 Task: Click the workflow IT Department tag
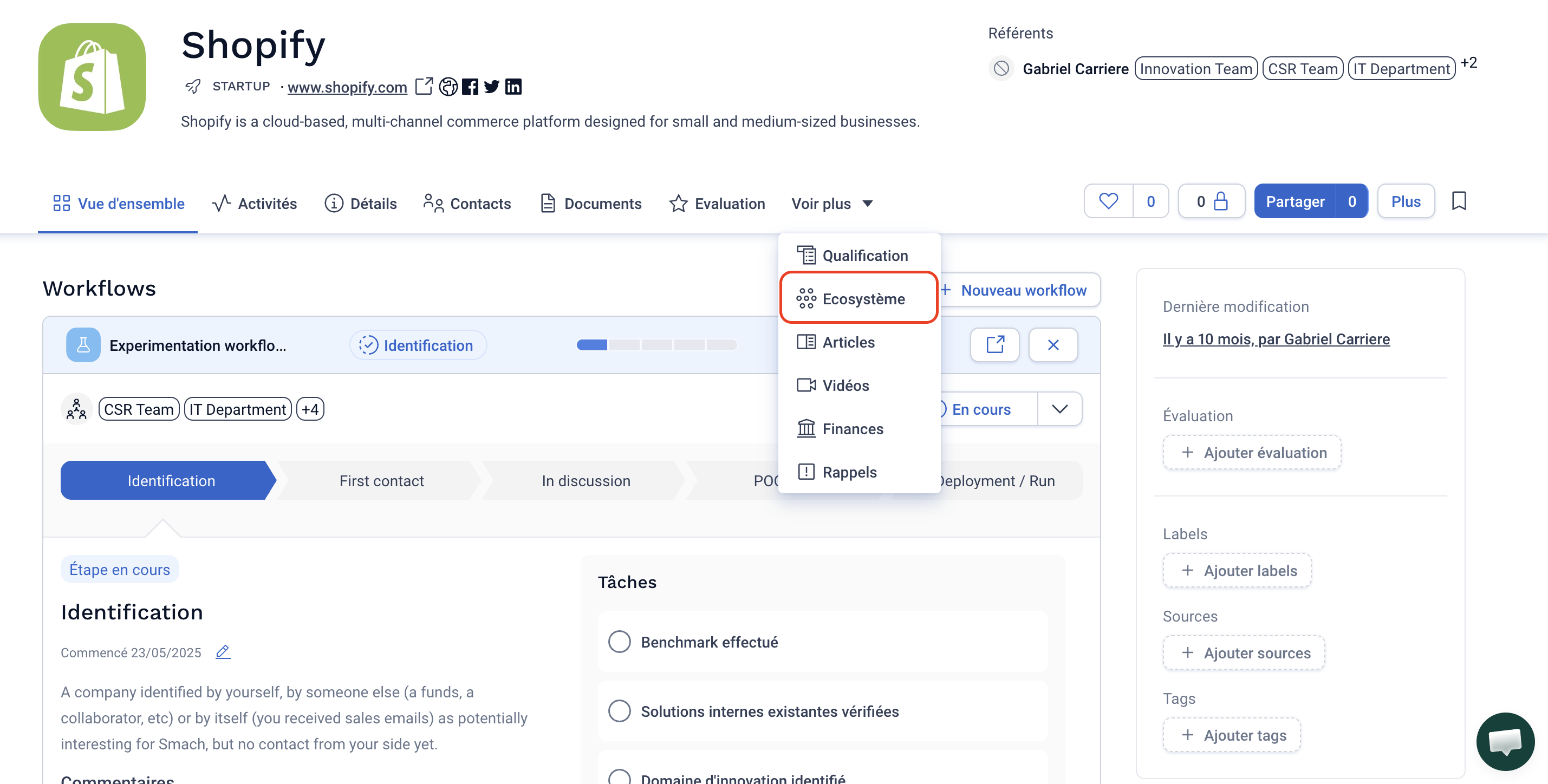pos(238,409)
